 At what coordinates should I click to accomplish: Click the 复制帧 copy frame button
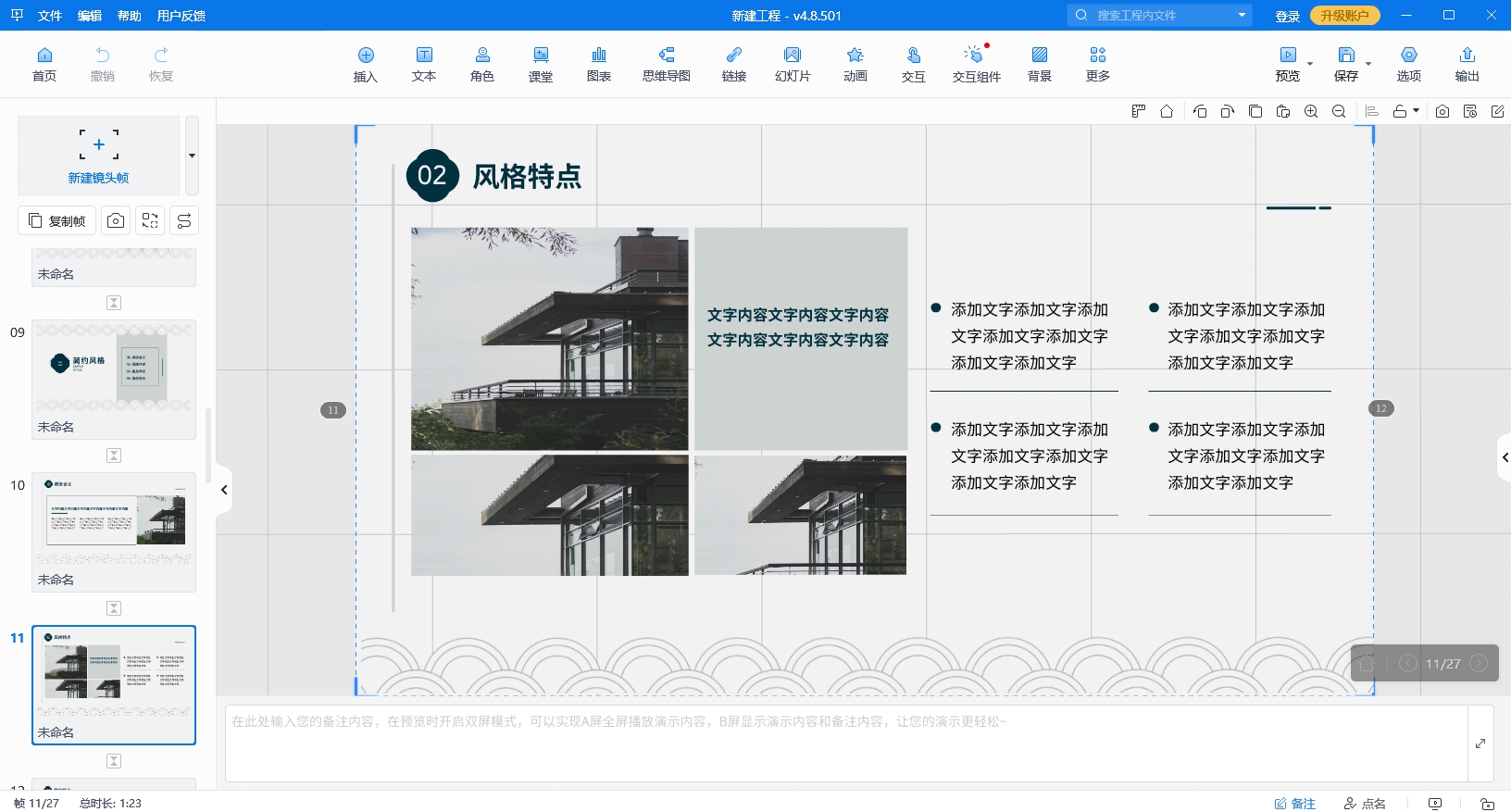57,220
